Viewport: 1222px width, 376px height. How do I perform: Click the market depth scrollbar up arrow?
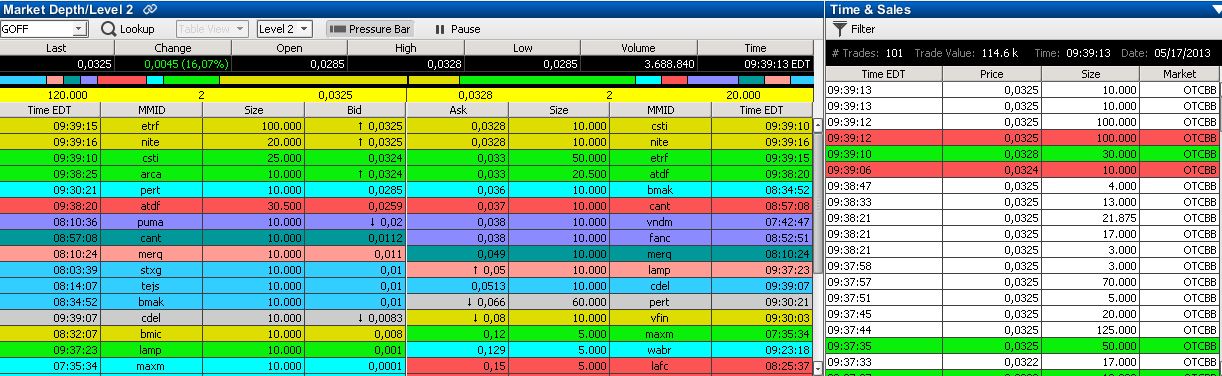pyautogui.click(x=819, y=126)
